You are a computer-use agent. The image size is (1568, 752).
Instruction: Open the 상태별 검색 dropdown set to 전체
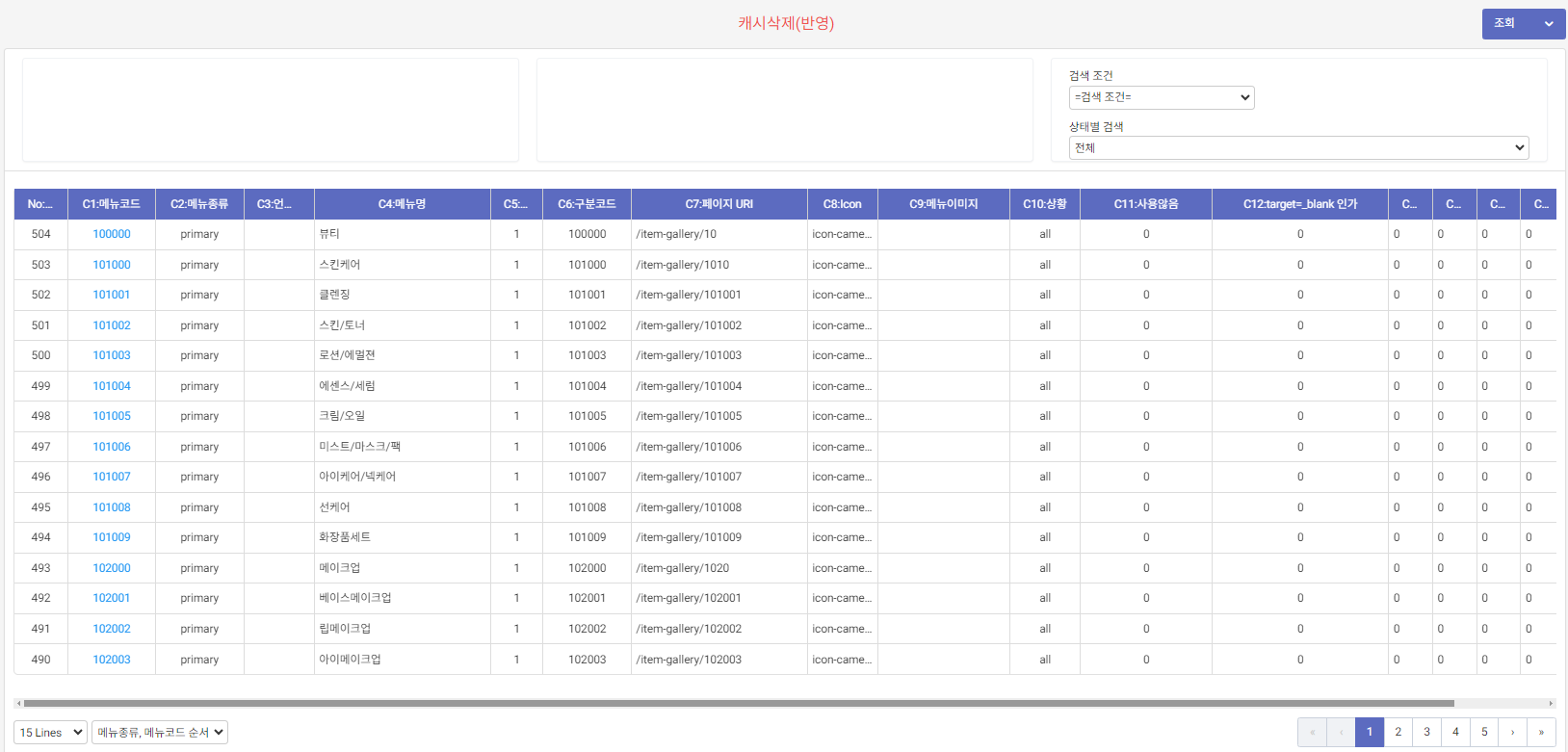1298,148
